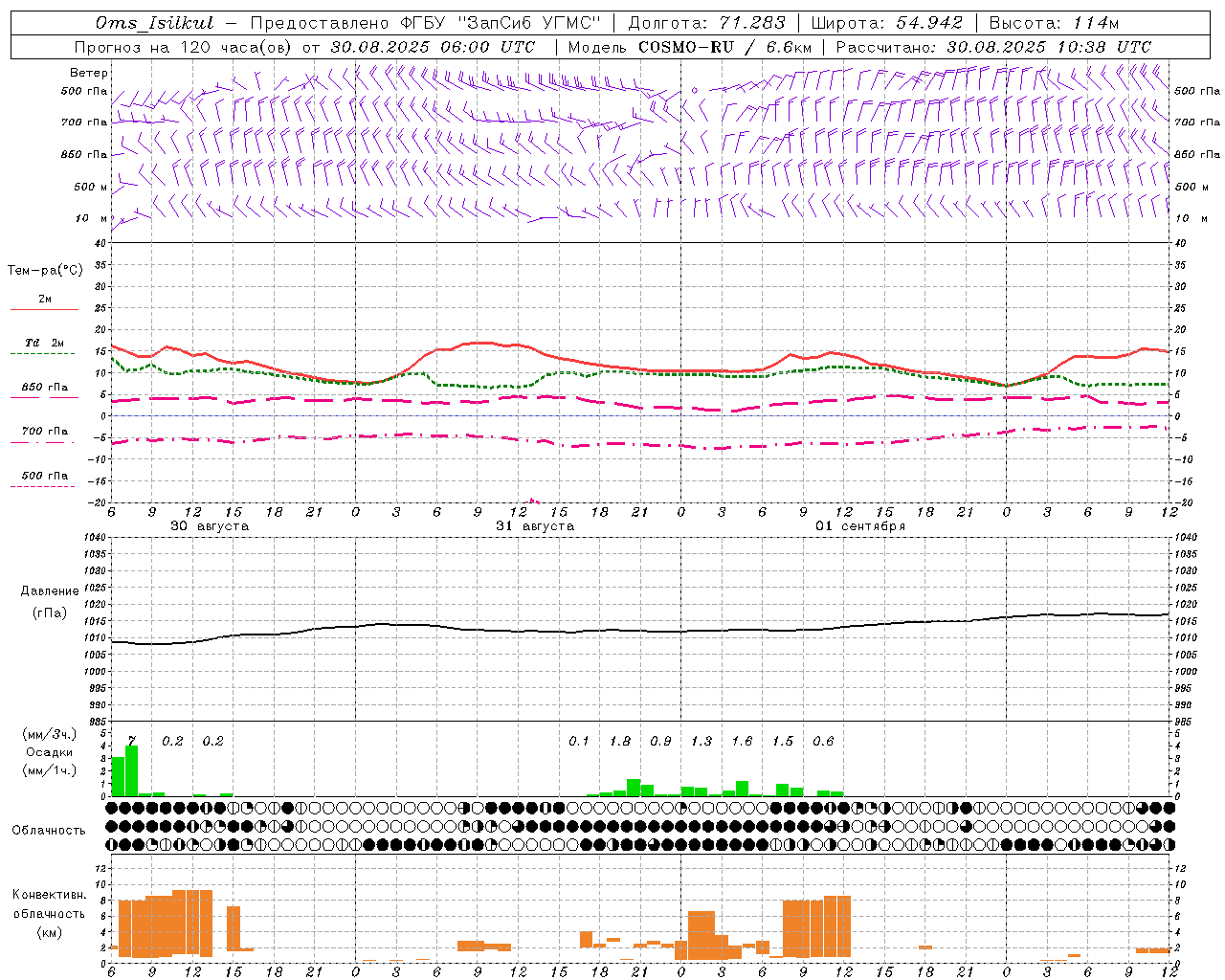
Task: Click the precipitation total '0.9'
Action: coord(660,741)
